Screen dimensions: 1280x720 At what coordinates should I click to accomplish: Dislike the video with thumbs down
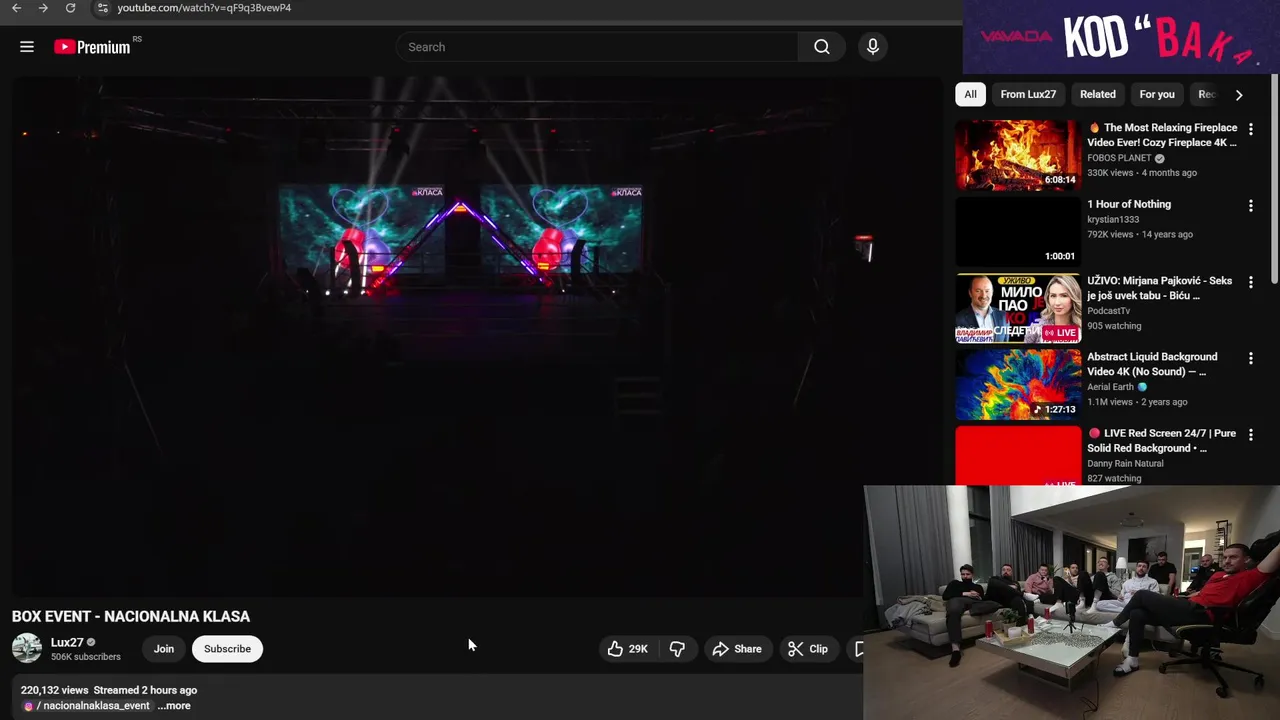[677, 649]
